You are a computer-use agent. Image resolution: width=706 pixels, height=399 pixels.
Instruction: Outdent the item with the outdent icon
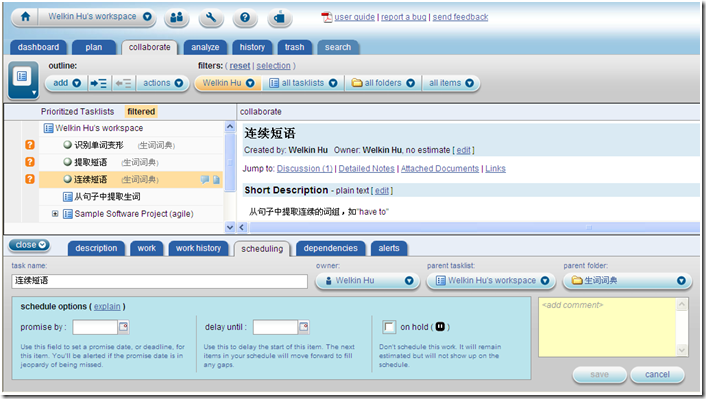click(x=123, y=83)
